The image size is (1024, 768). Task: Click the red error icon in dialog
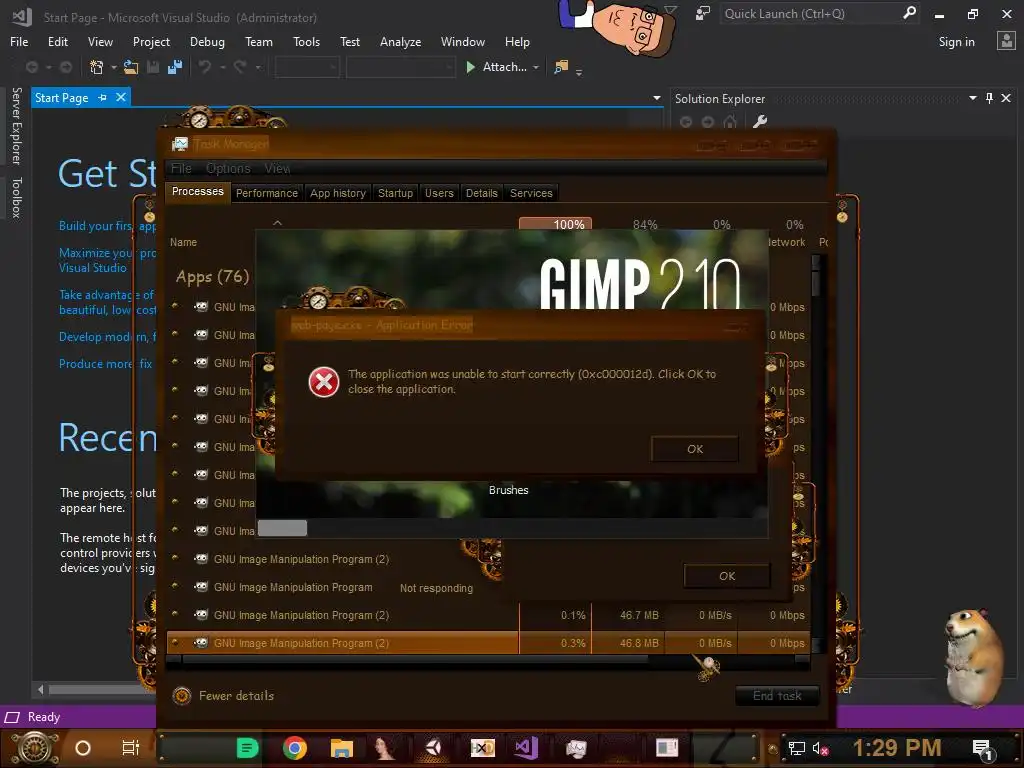pos(324,382)
